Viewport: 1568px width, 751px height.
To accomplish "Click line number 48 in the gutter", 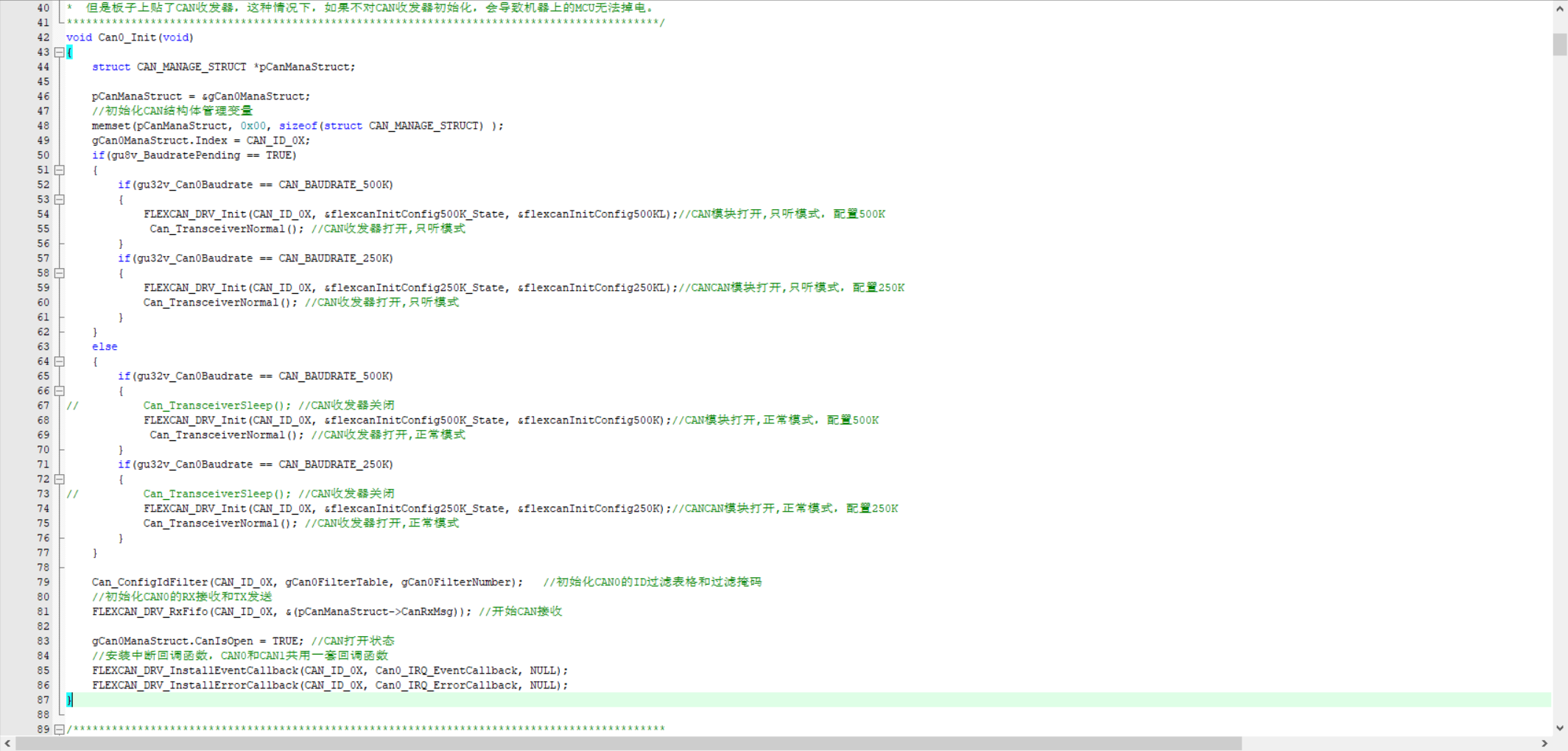I will click(43, 126).
